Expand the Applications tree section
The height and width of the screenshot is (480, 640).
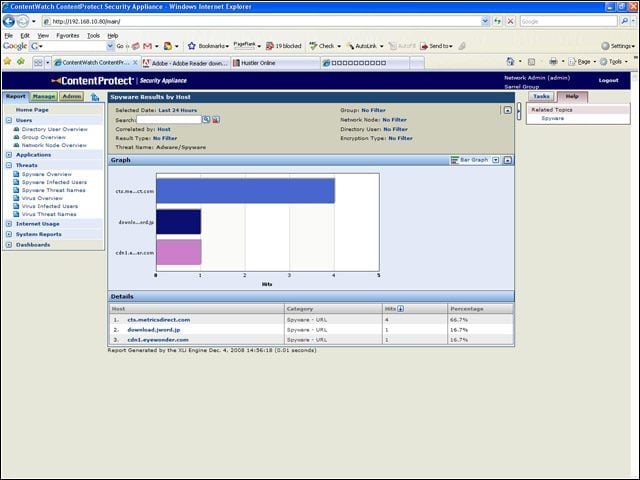pyautogui.click(x=9, y=155)
